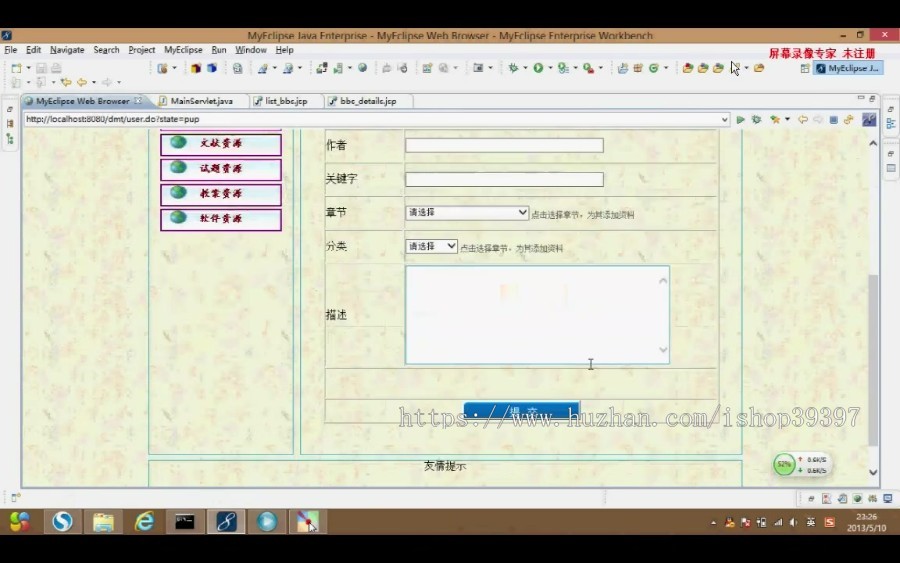The height and width of the screenshot is (563, 900).
Task: Click the command prompt taskbar icon
Action: point(184,521)
